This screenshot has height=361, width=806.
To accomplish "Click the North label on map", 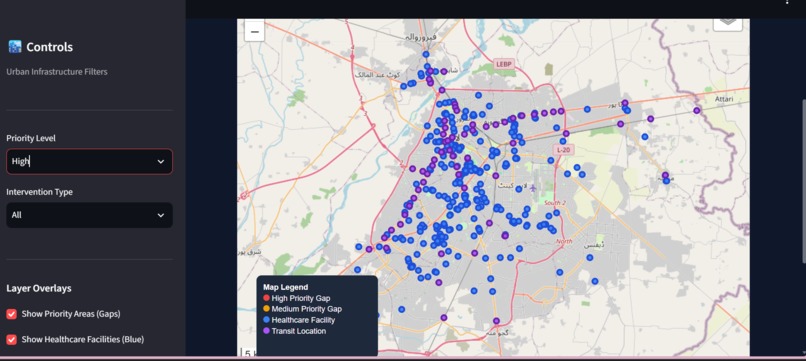I will pyautogui.click(x=564, y=241).
